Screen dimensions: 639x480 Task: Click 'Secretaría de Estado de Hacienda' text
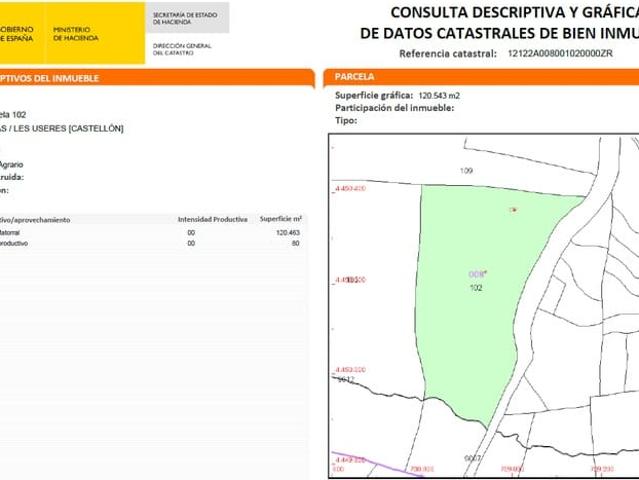click(x=185, y=18)
